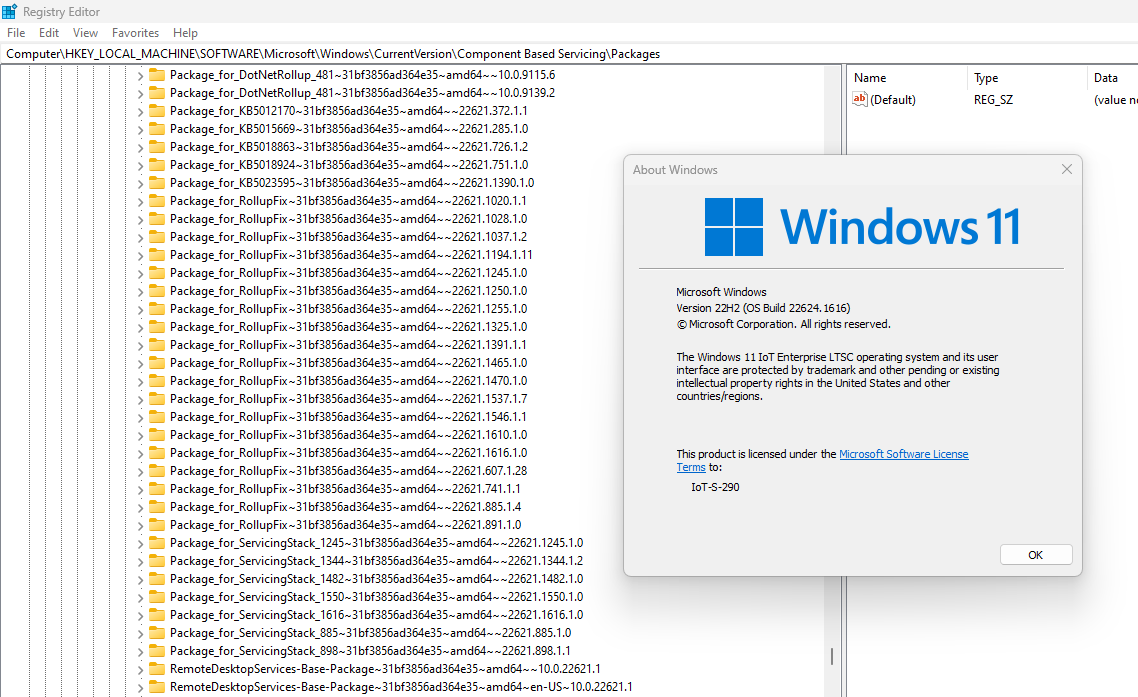Viewport: 1138px width, 697px height.
Task: Click the Data column header
Action: [x=1106, y=78]
